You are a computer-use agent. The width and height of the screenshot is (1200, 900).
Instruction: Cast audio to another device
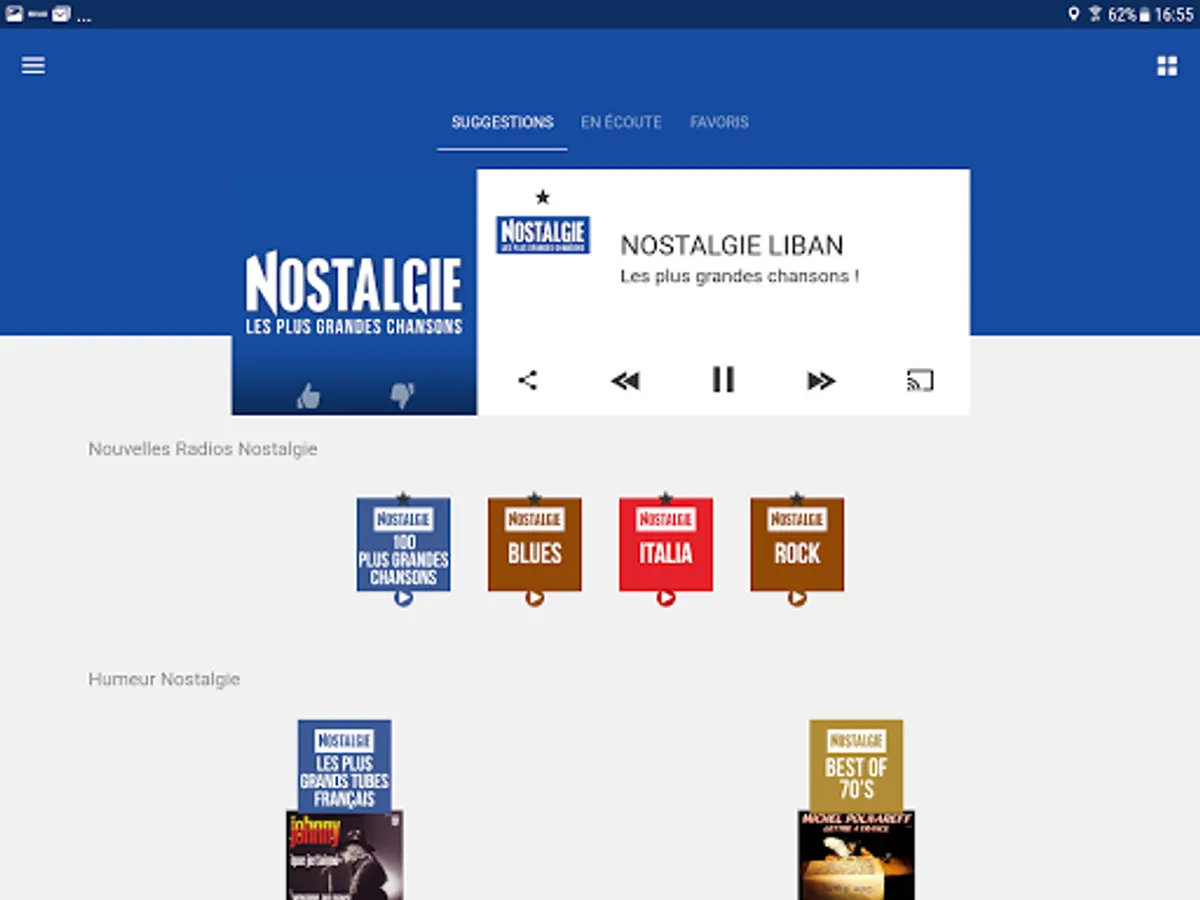pyautogui.click(x=920, y=380)
